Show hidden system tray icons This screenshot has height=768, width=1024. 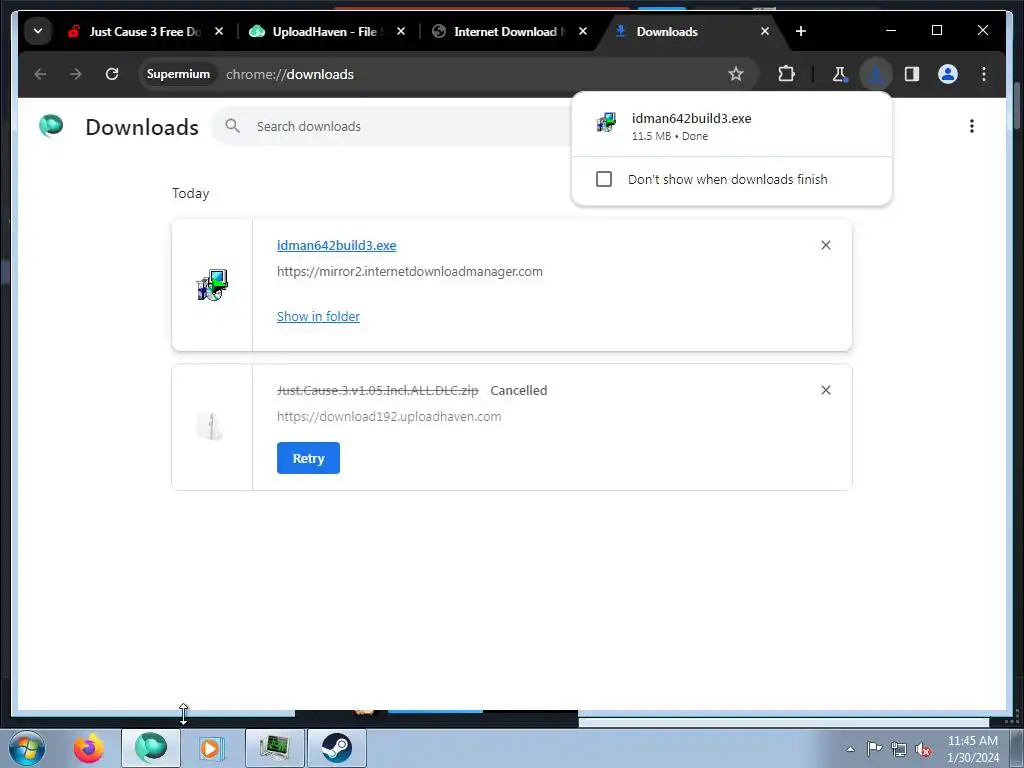pos(850,749)
